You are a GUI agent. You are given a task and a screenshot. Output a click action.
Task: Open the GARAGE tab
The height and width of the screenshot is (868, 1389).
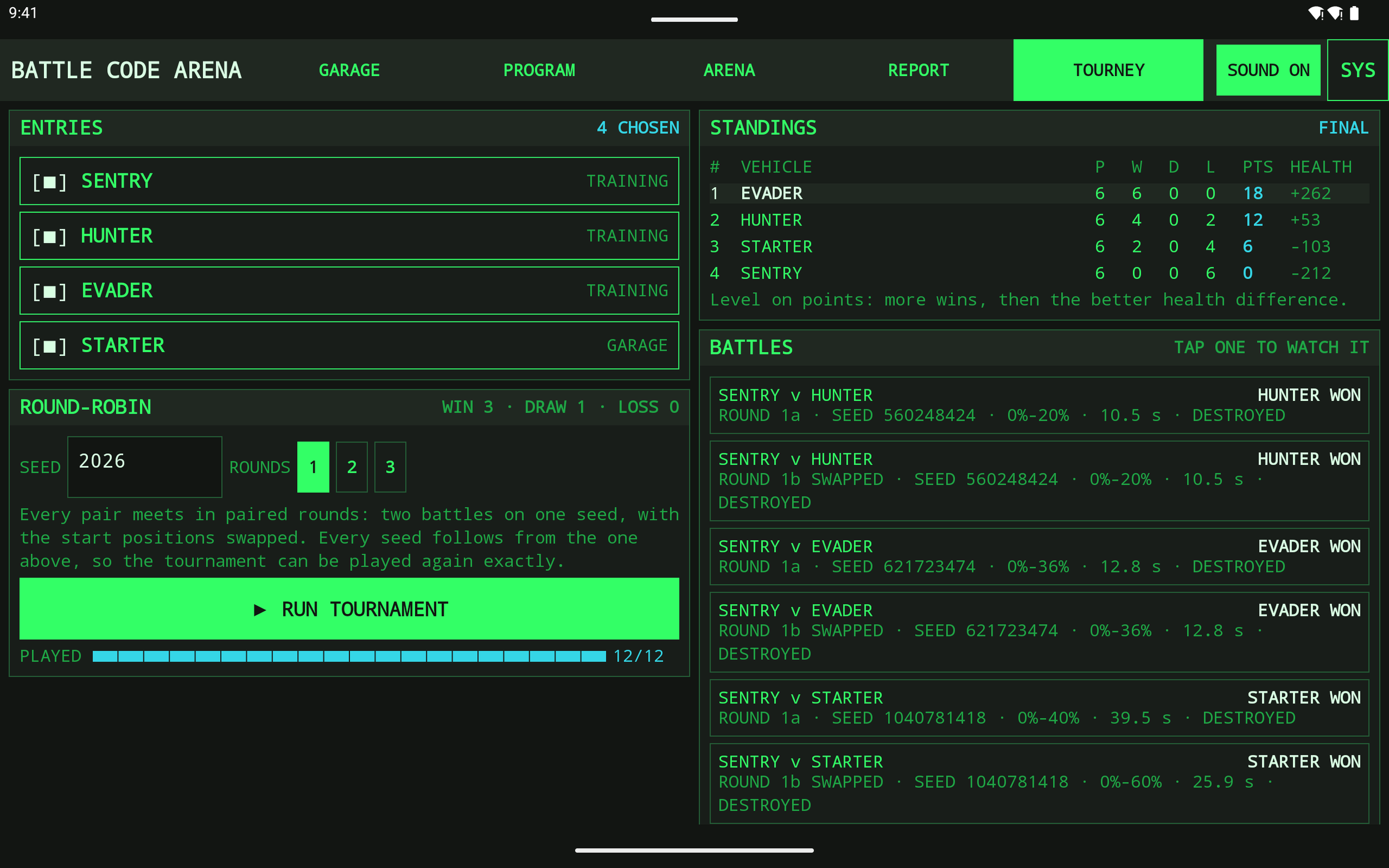pyautogui.click(x=349, y=70)
